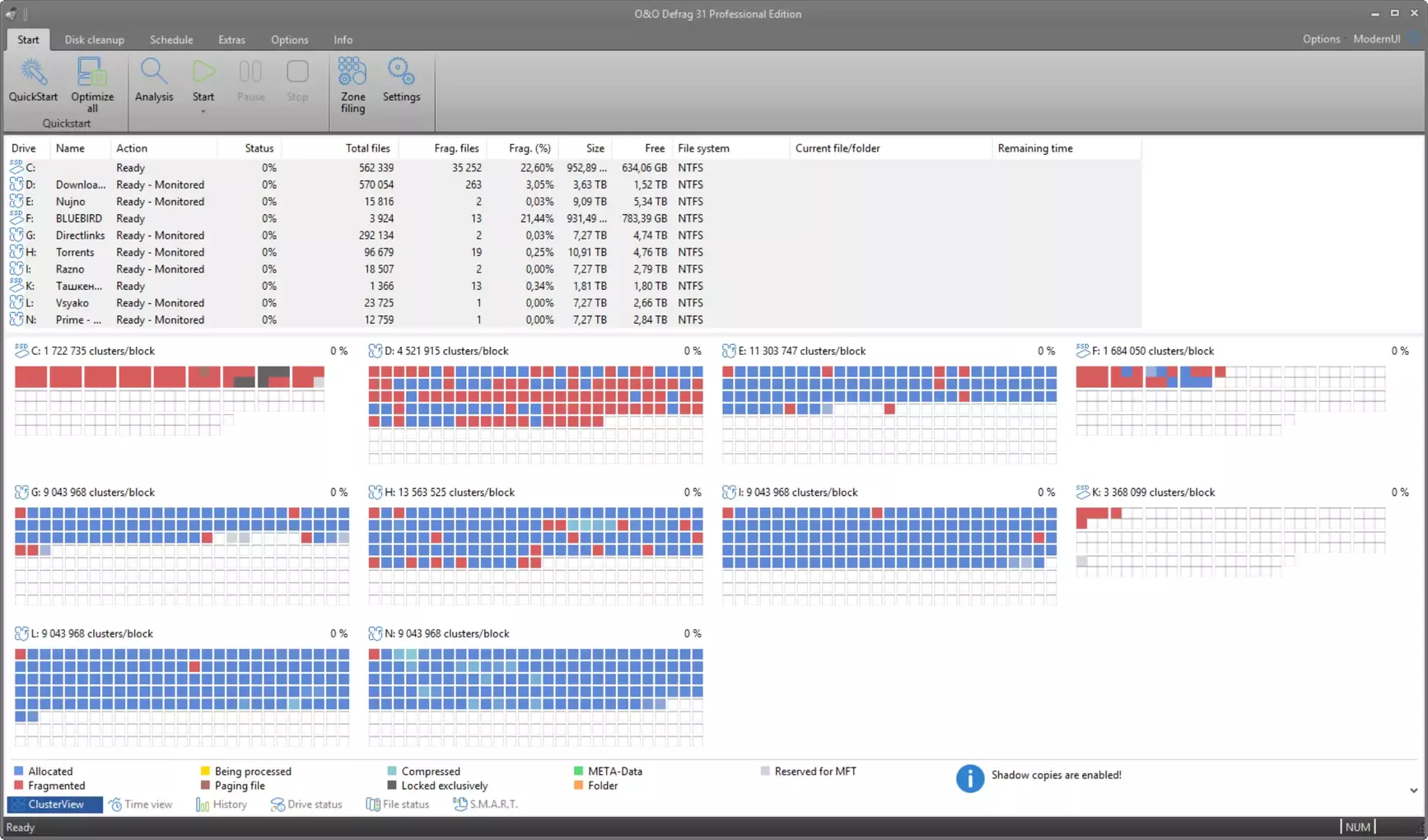Select the F: BLUEBIRD drive row
Screen dimensions: 1428x840
click(x=79, y=218)
